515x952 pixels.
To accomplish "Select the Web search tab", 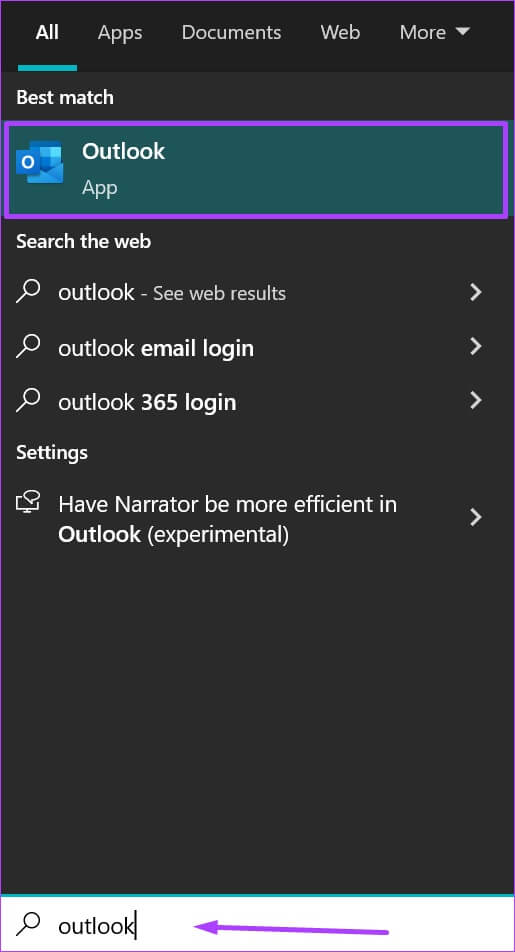I will coord(340,32).
